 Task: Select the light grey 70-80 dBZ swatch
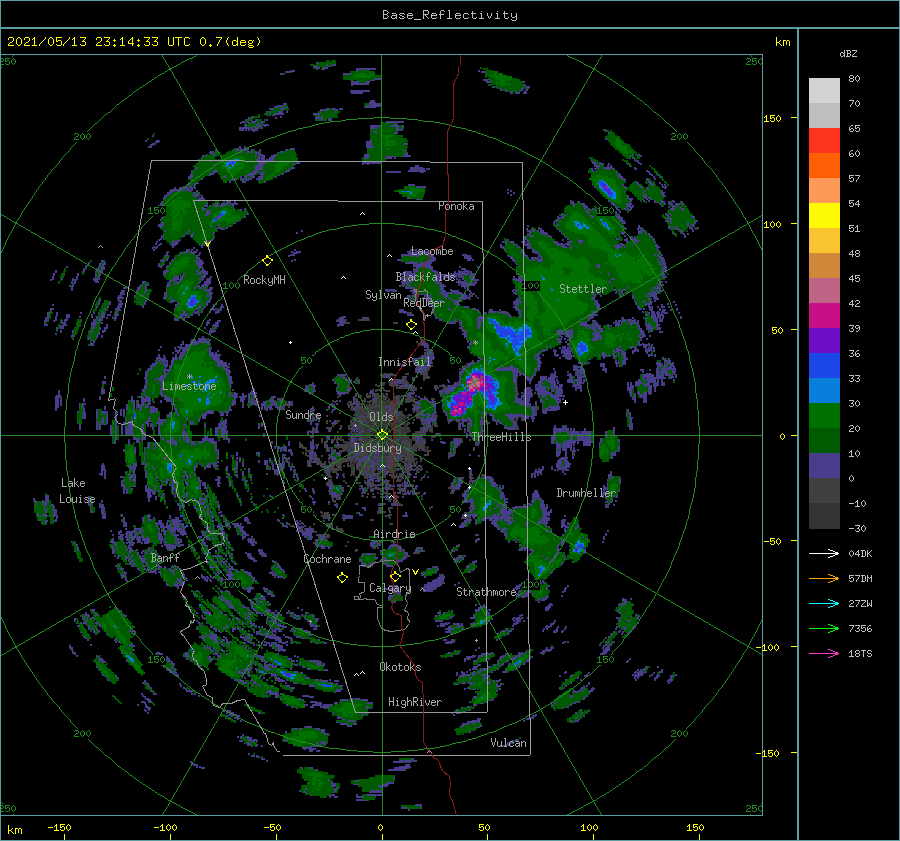[x=824, y=91]
